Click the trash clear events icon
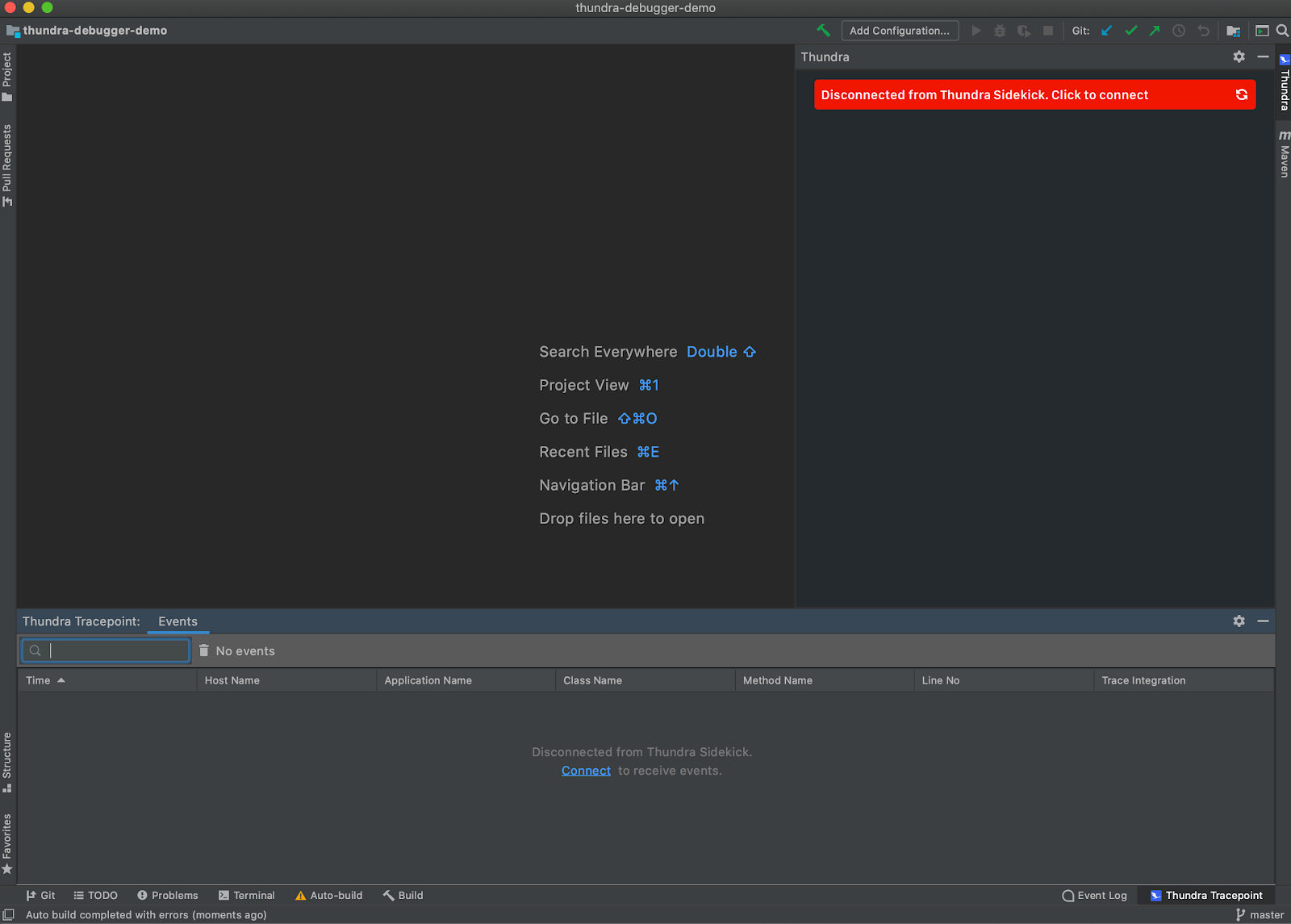 pyautogui.click(x=204, y=650)
